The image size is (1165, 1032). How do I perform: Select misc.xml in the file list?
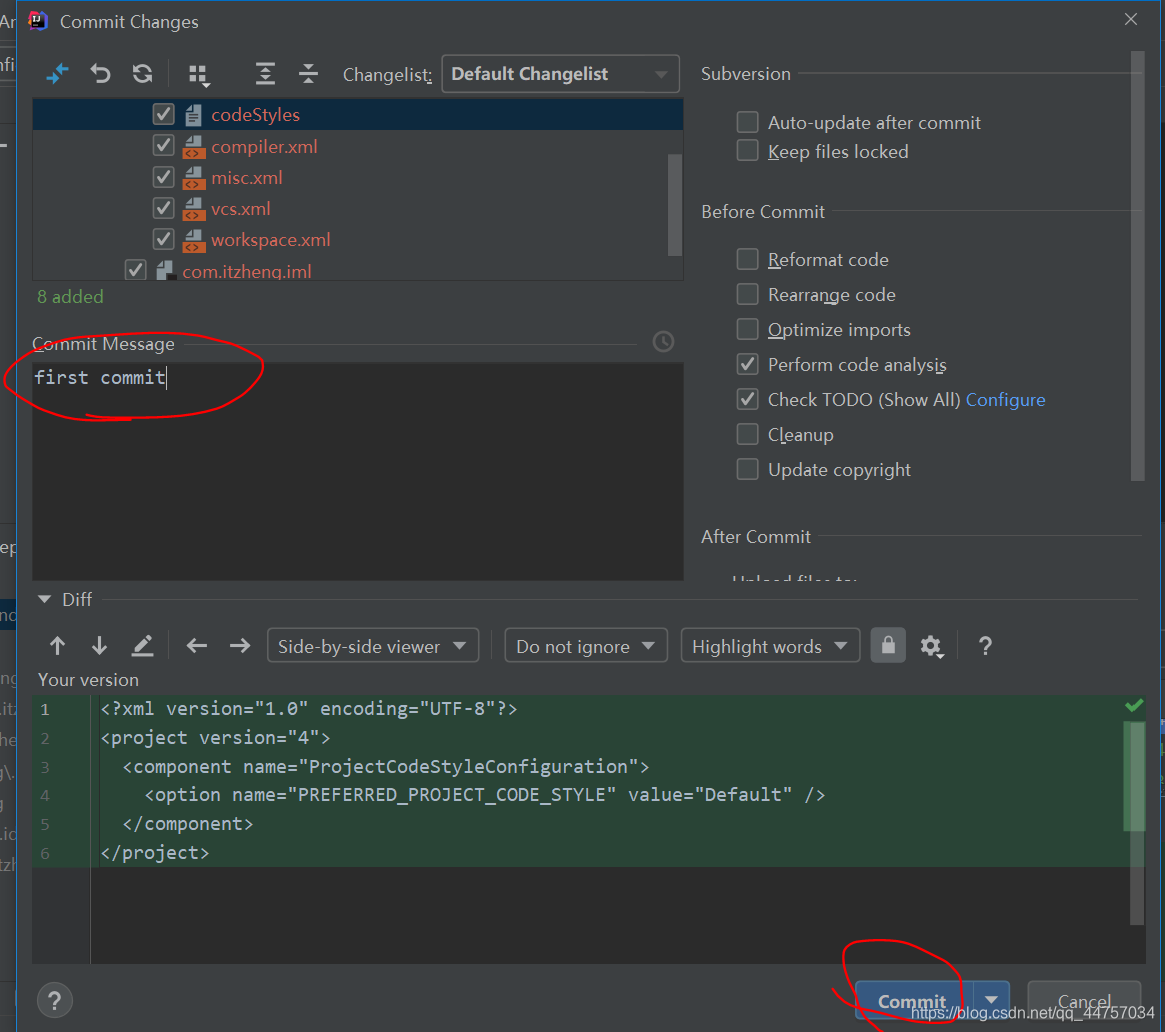click(246, 178)
